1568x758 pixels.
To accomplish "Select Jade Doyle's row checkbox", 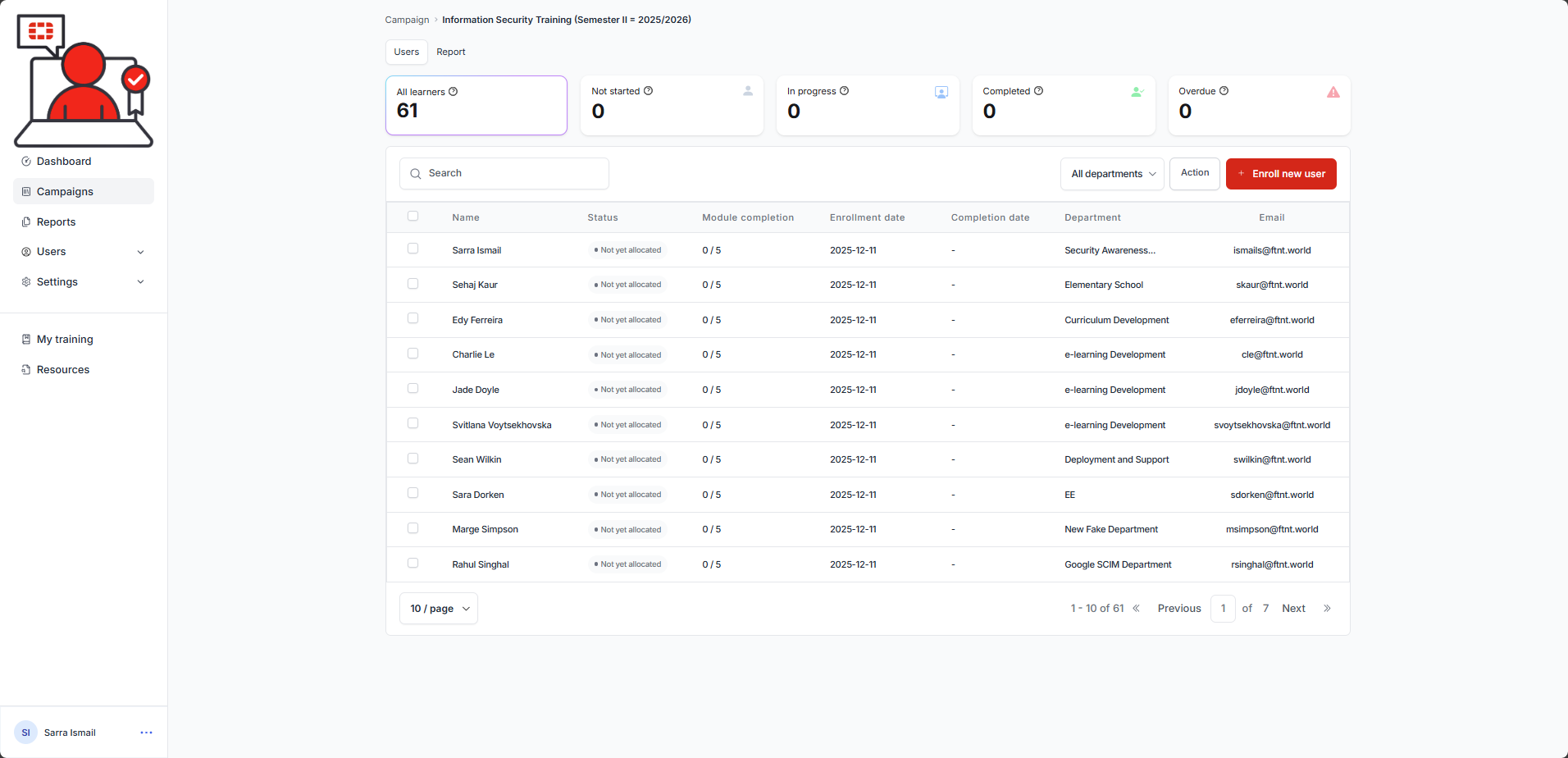I will (413, 388).
